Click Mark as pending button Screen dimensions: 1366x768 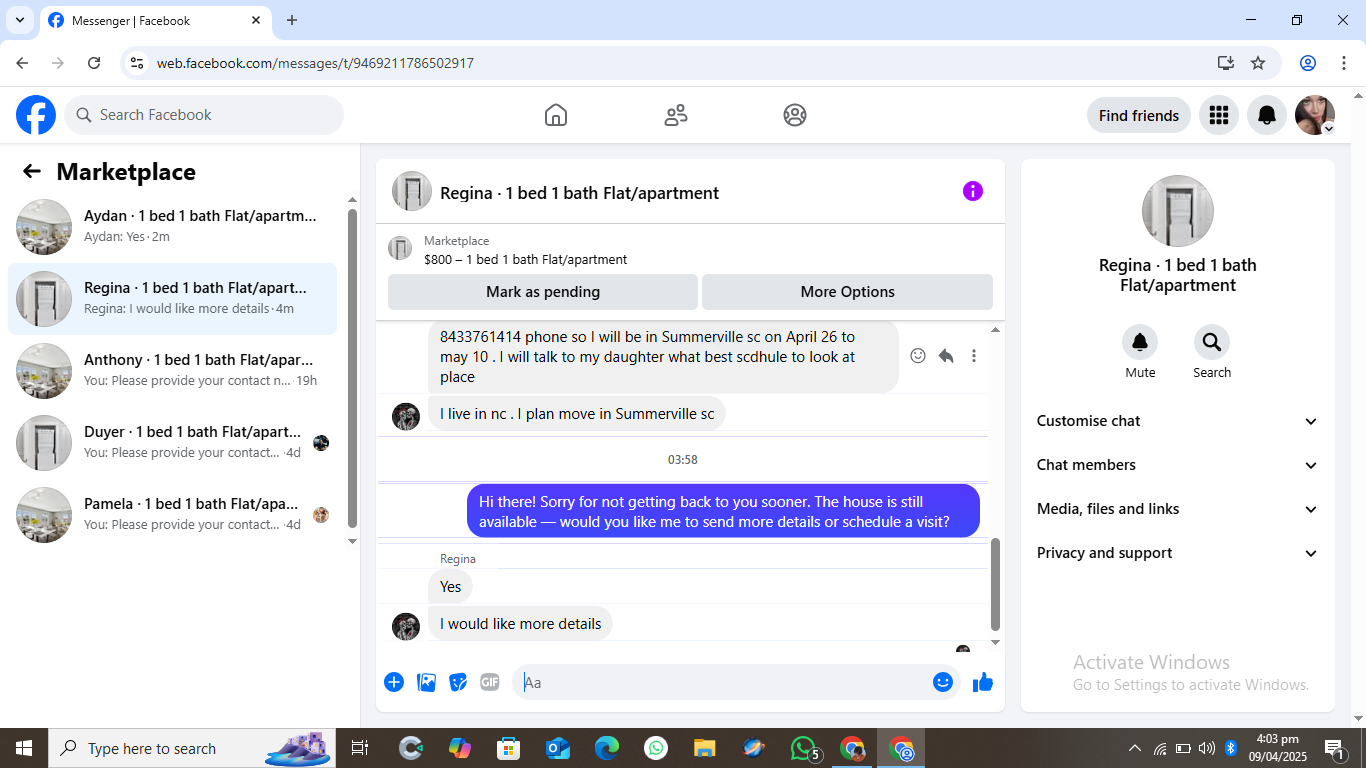pos(543,292)
